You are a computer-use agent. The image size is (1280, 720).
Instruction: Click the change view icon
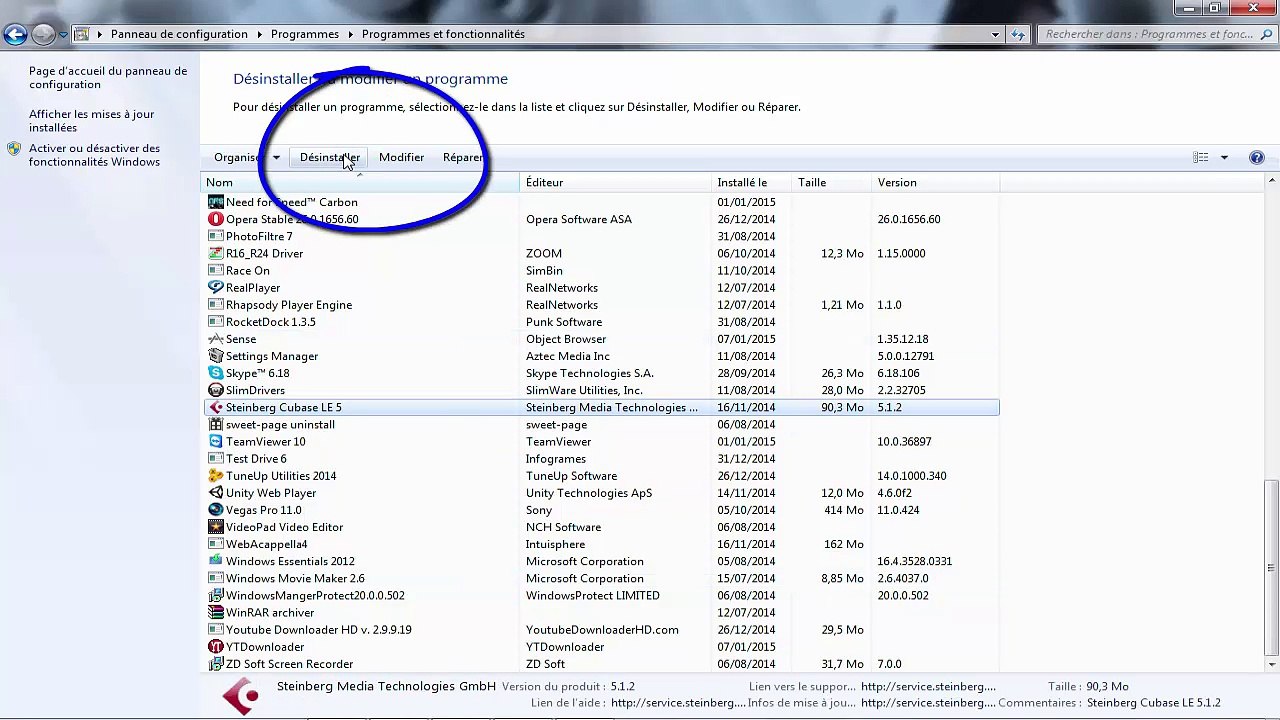point(1201,157)
